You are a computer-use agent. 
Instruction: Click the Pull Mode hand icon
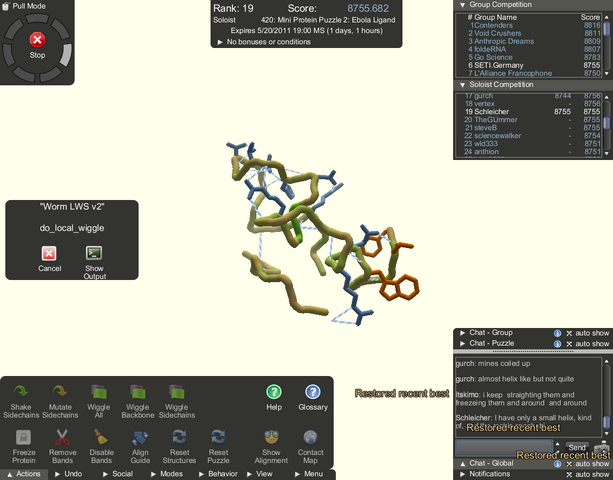[x=5, y=6]
